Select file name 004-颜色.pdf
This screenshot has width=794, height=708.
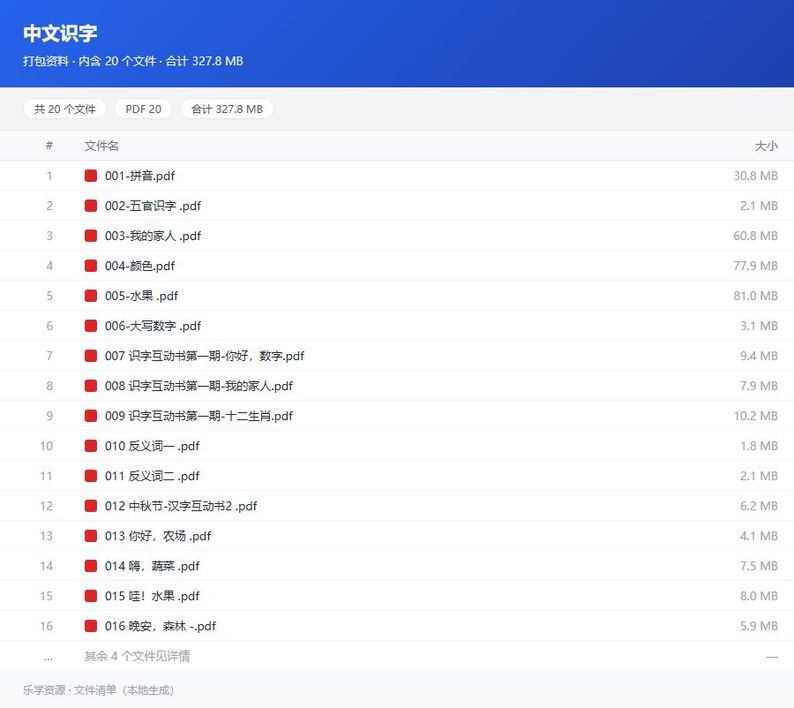click(140, 266)
